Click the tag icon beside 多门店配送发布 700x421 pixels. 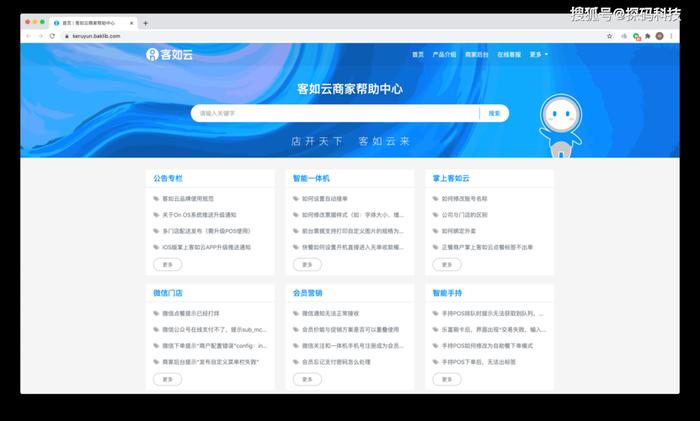pos(156,231)
